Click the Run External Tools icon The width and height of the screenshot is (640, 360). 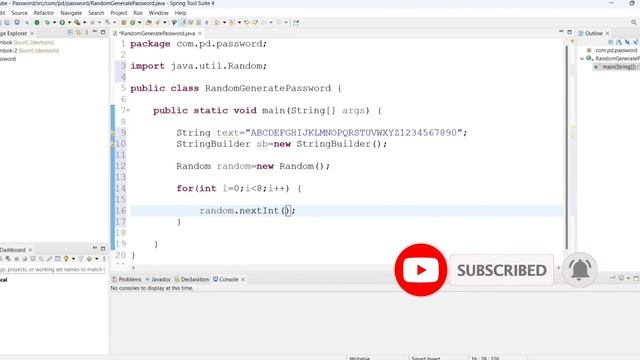point(77,22)
